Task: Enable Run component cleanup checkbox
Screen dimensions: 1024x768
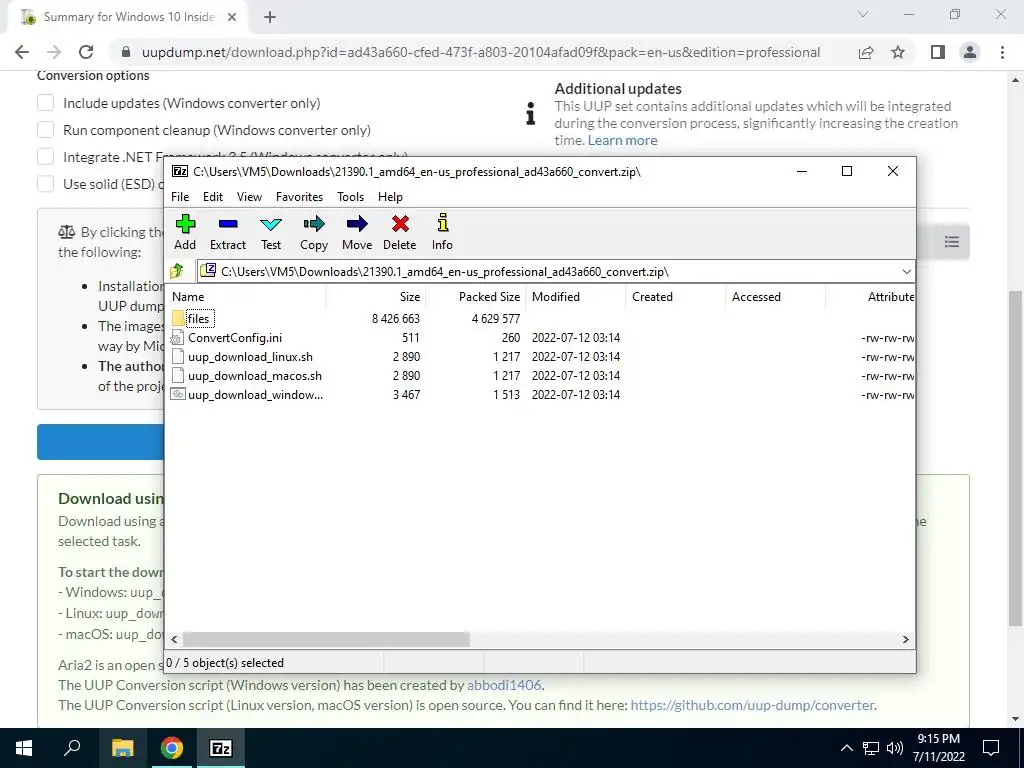Action: point(46,130)
